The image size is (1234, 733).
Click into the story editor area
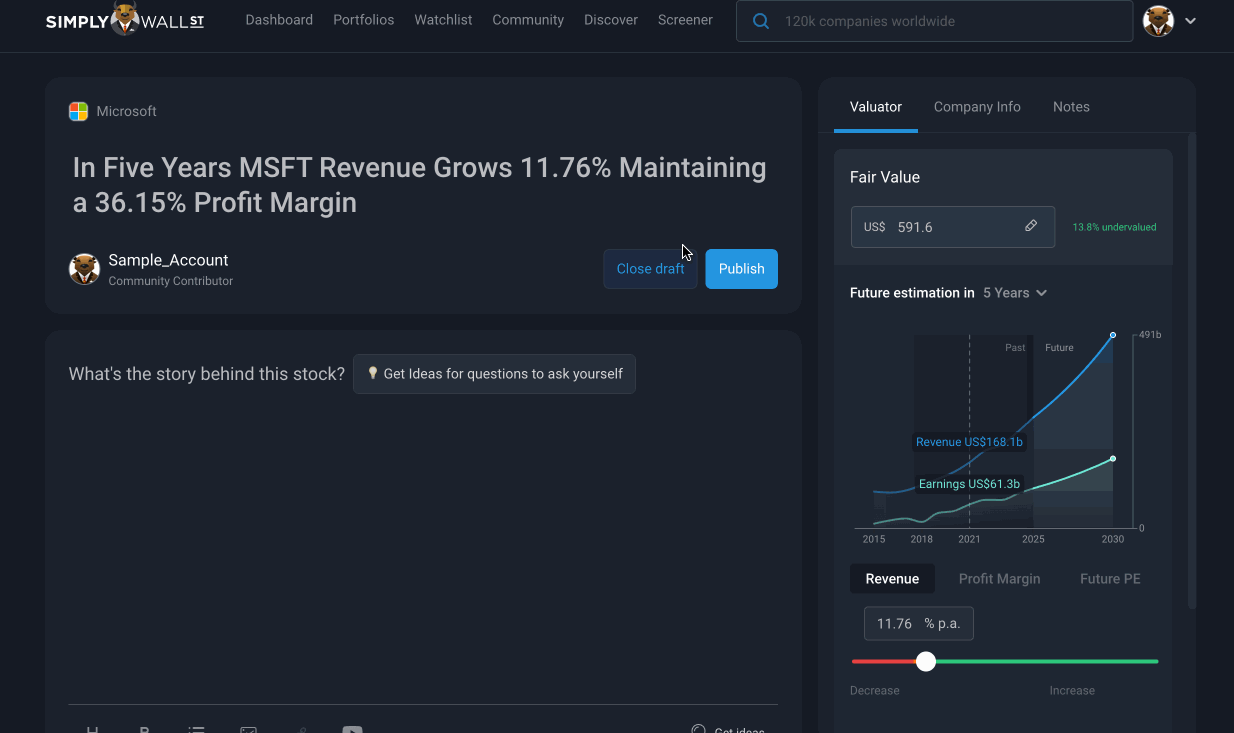422,550
